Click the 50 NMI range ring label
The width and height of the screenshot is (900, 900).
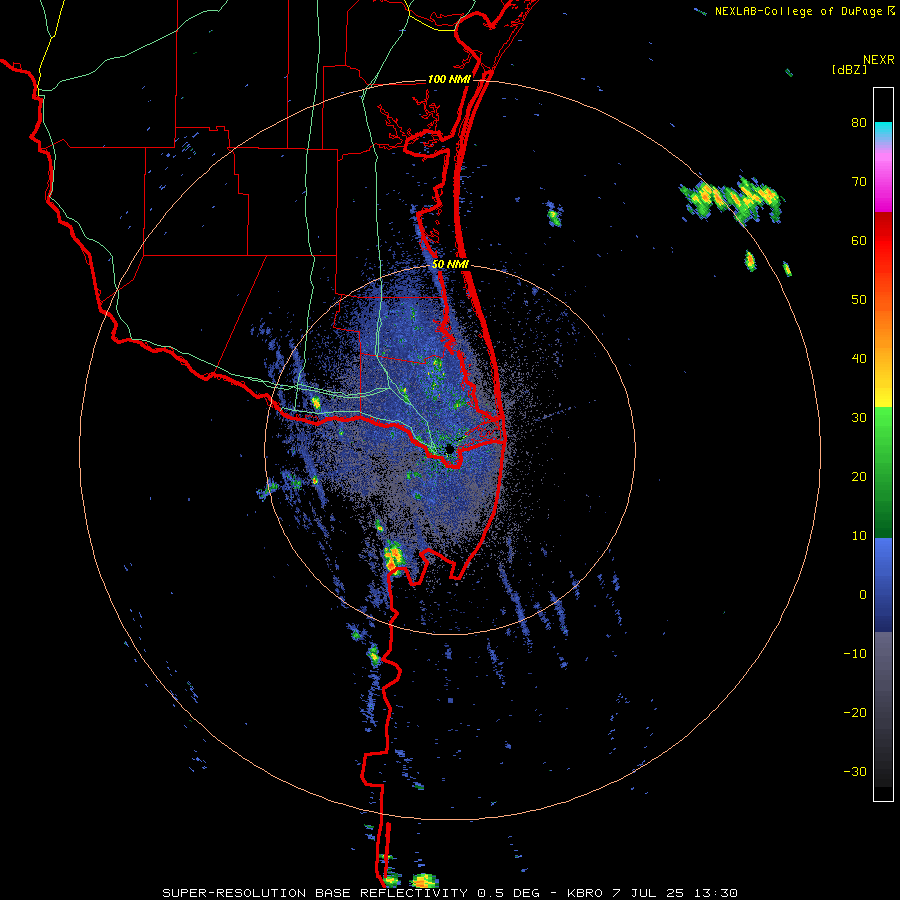click(450, 265)
